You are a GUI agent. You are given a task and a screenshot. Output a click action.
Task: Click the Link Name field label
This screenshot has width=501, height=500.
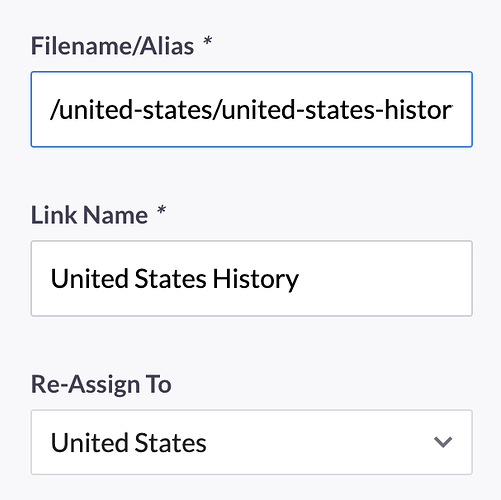89,215
